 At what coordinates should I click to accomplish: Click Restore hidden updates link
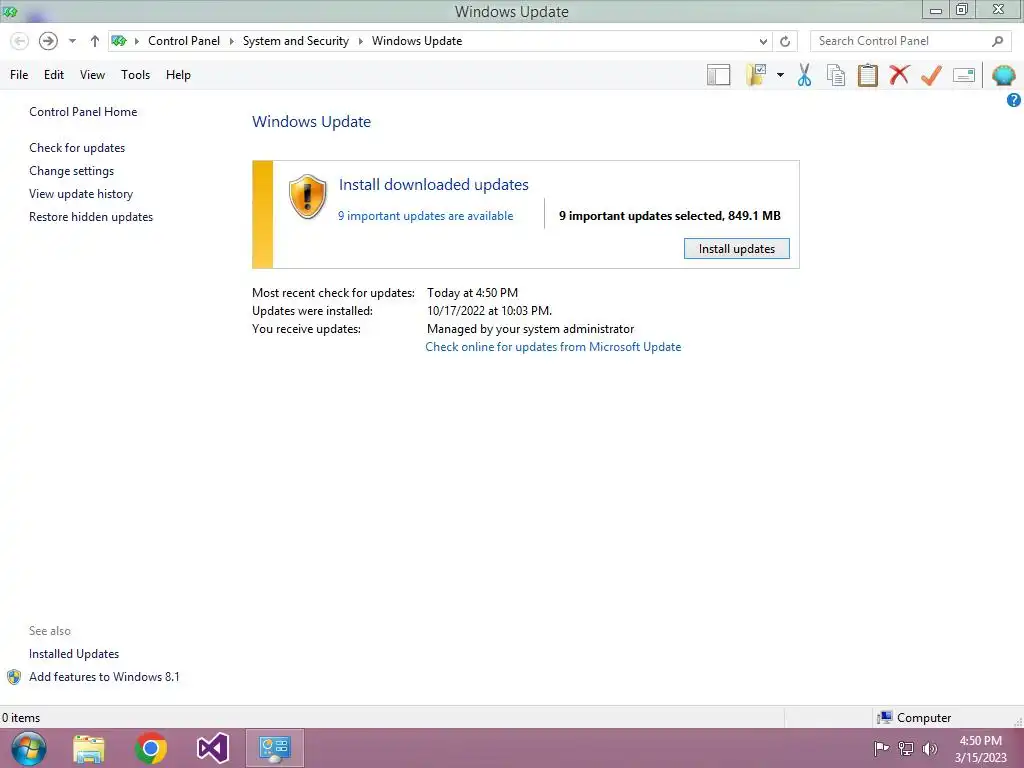[91, 217]
